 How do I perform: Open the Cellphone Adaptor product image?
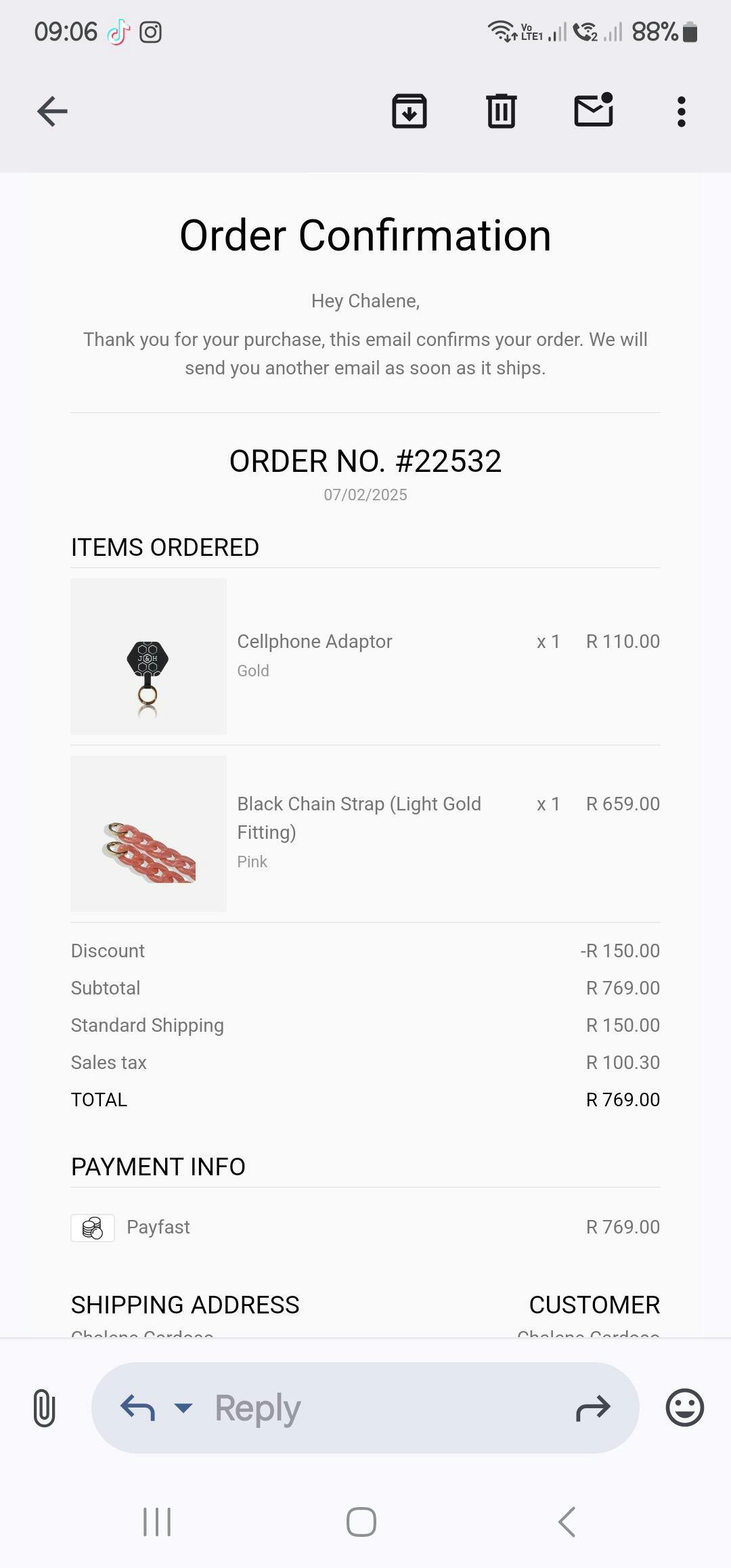(x=148, y=656)
